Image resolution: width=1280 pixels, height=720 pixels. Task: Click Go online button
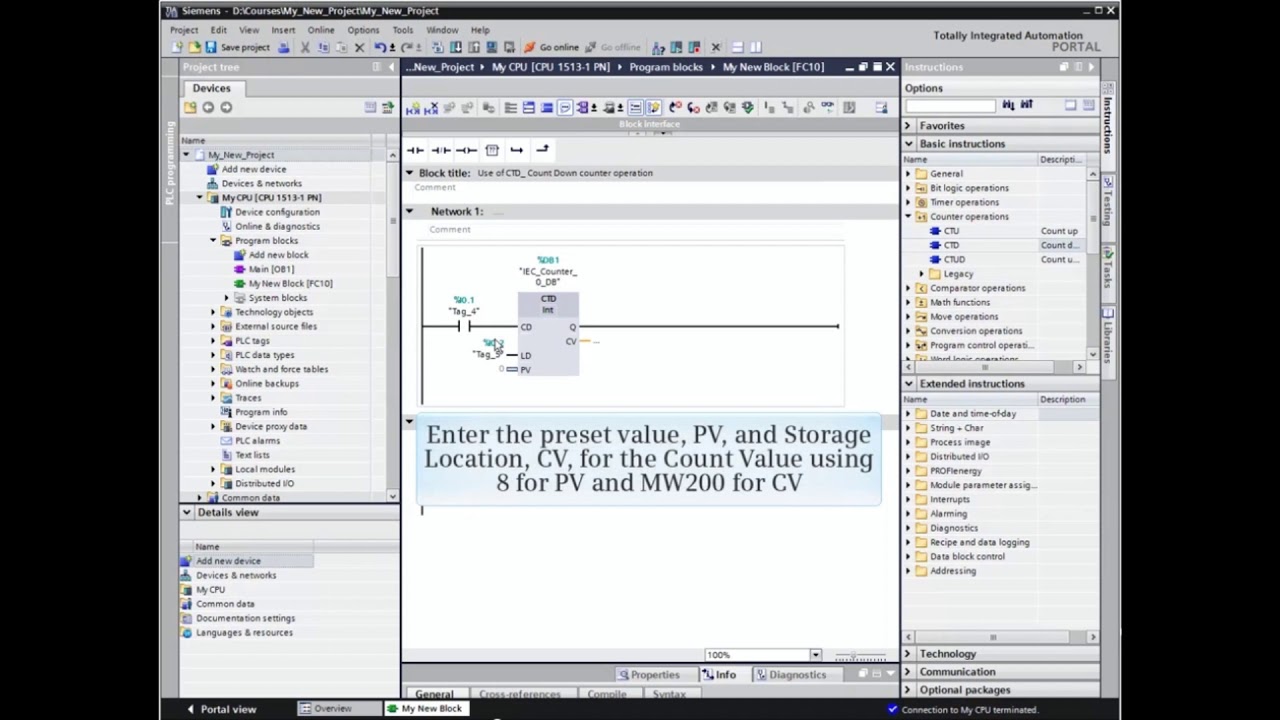pyautogui.click(x=553, y=47)
